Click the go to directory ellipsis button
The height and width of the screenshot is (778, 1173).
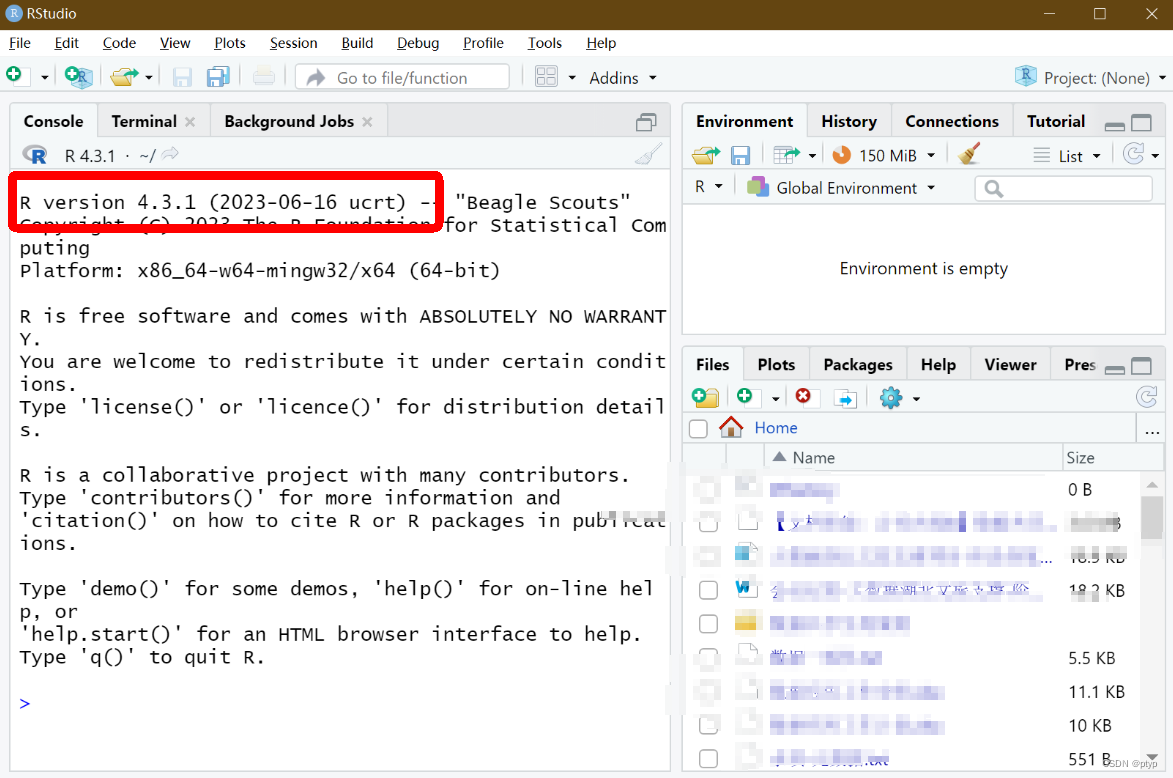1152,429
